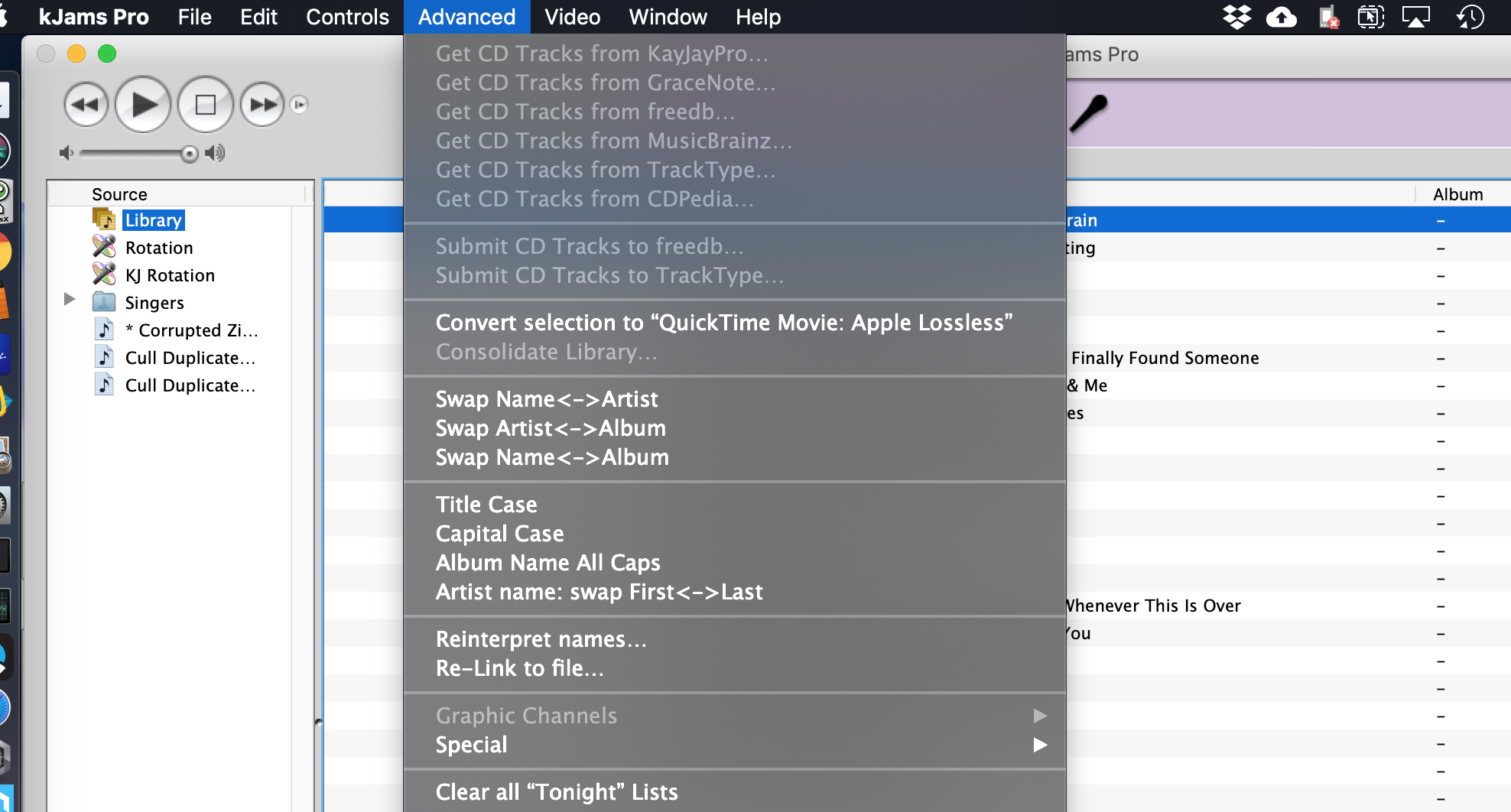
Task: Click the AirPlay display icon
Action: (1415, 17)
